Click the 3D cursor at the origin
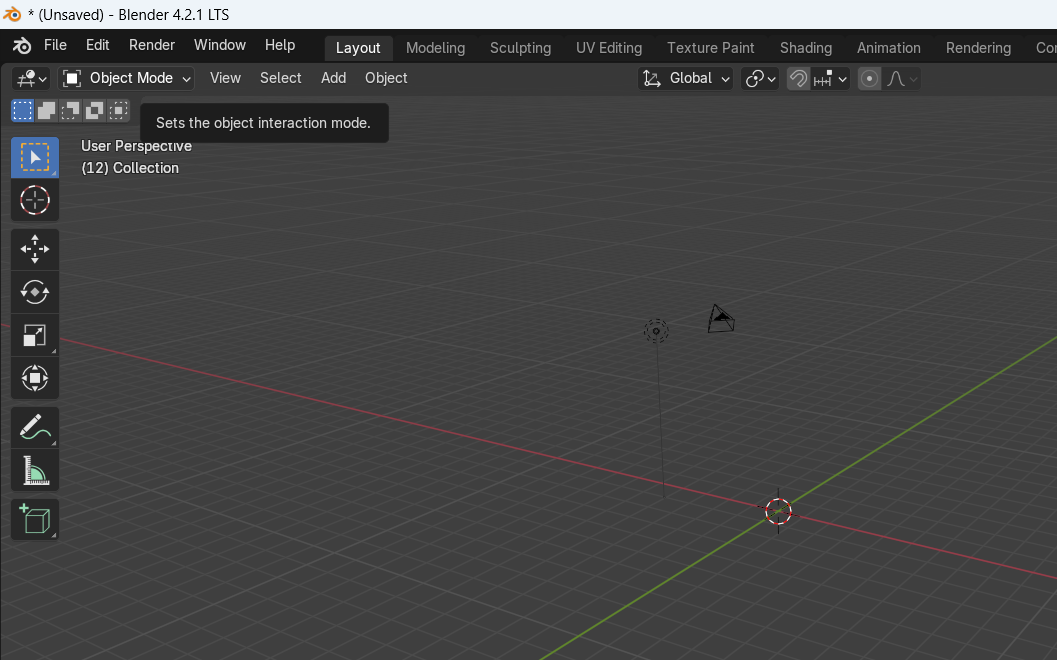 coord(779,512)
